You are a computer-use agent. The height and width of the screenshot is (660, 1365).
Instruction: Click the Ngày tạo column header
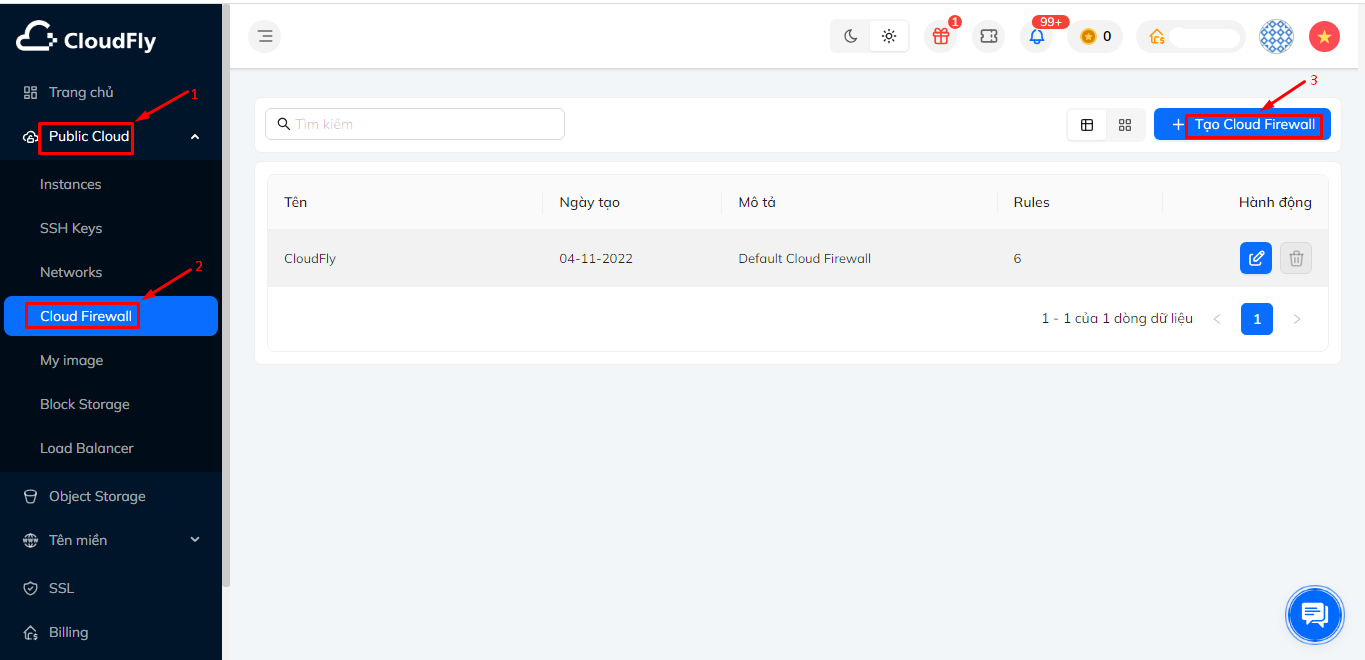pos(590,202)
